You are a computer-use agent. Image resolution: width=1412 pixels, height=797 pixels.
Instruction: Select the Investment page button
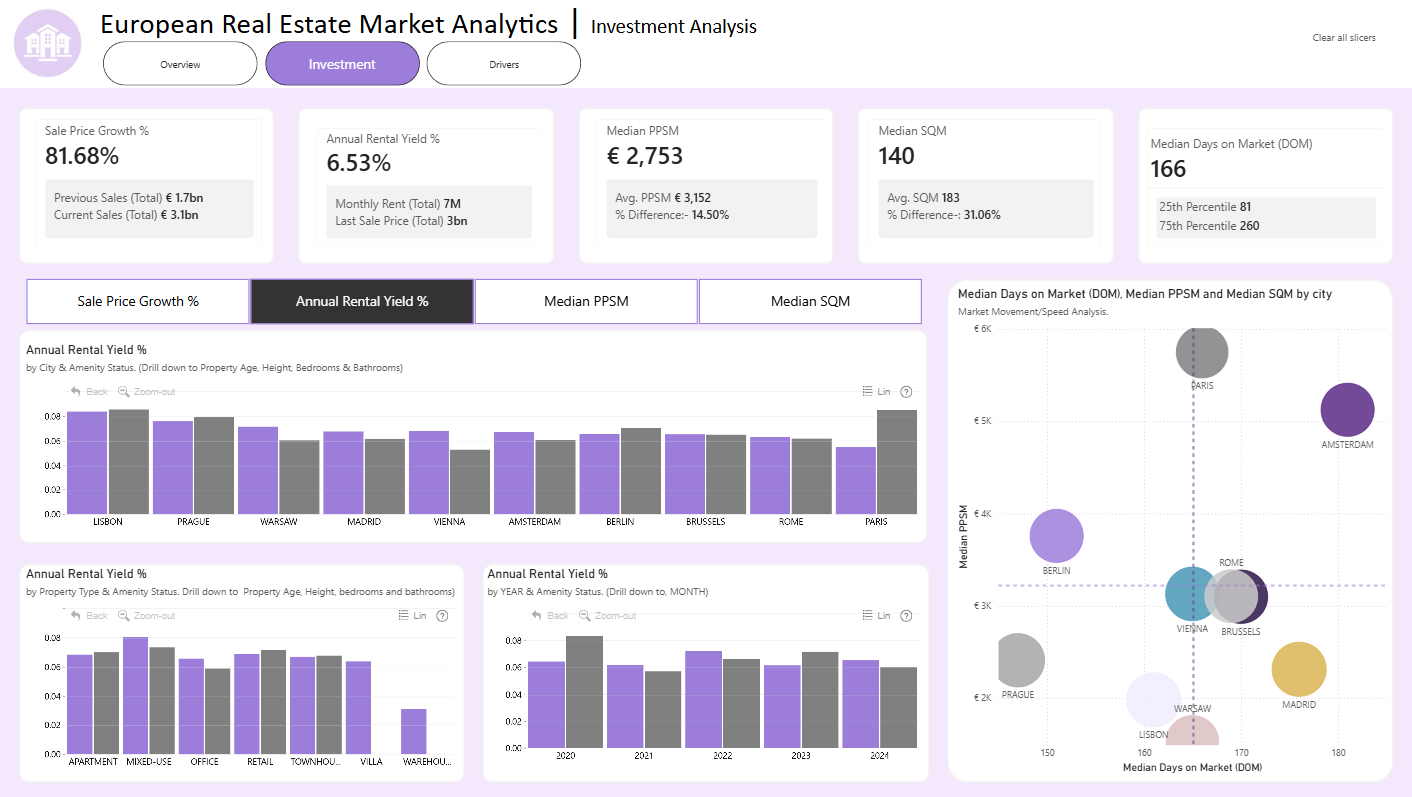pos(342,64)
